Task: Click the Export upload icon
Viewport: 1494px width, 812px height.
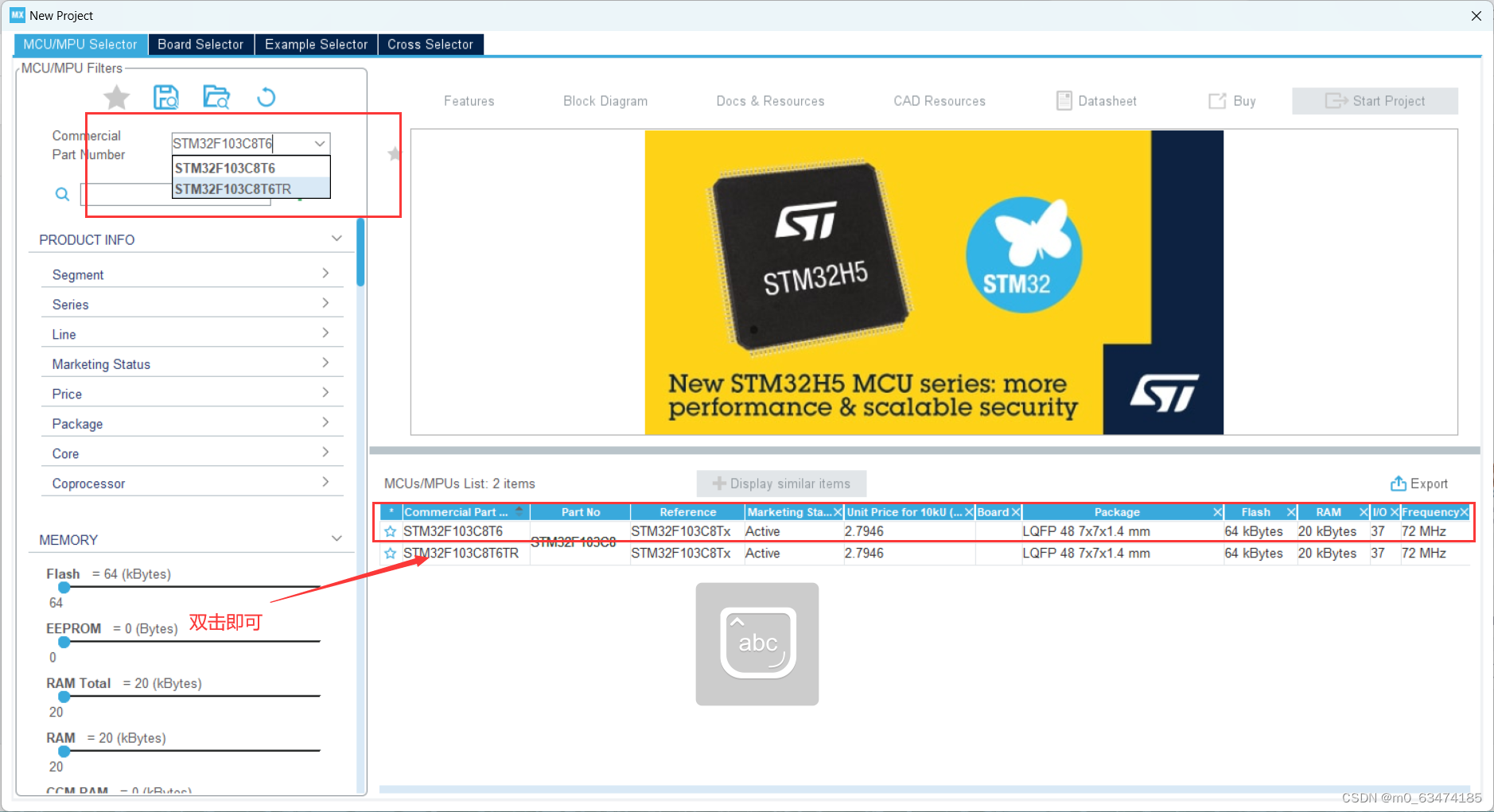Action: click(1398, 484)
